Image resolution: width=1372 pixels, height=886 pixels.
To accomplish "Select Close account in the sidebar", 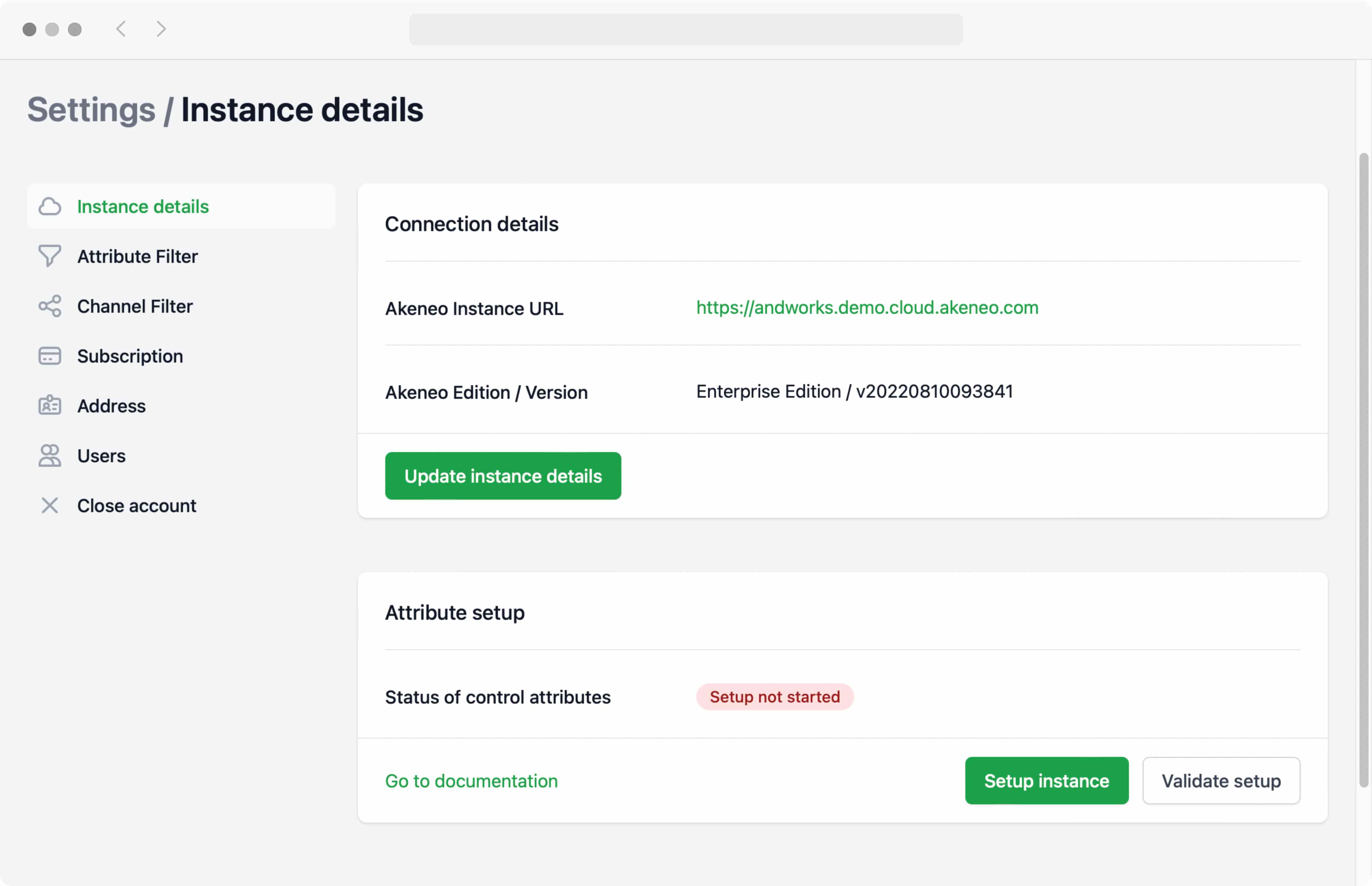I will [136, 506].
